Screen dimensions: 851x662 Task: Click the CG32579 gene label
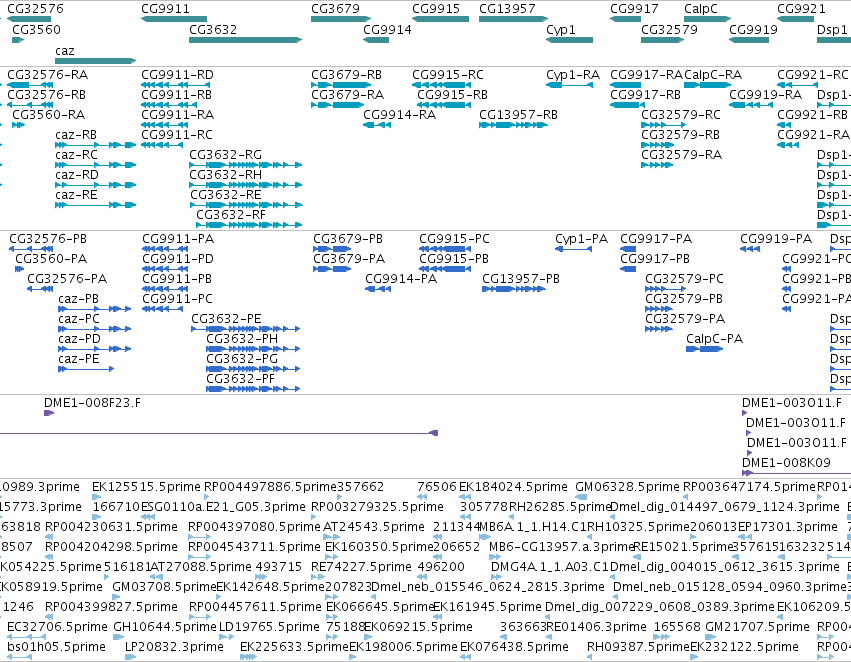[x=669, y=29]
